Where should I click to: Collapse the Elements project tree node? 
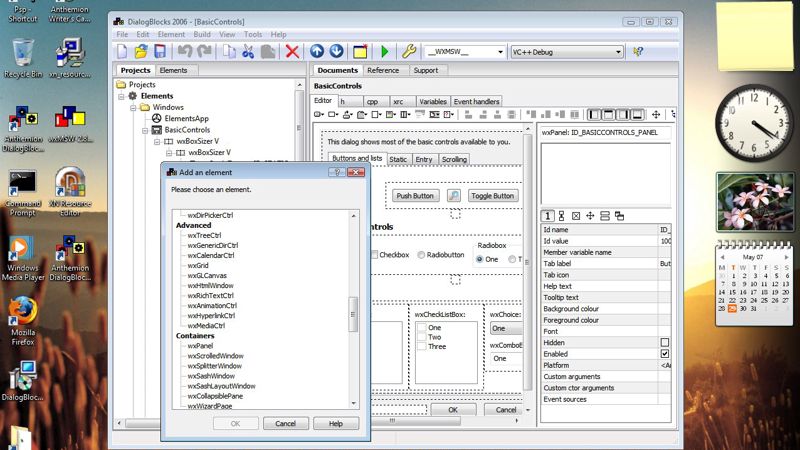point(121,96)
